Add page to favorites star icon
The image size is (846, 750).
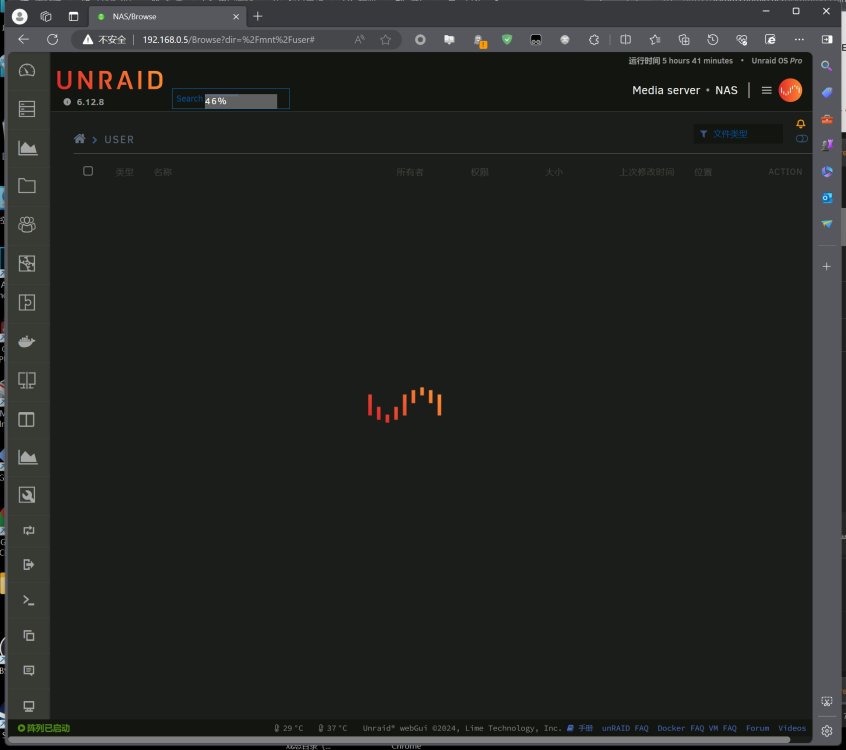(385, 39)
